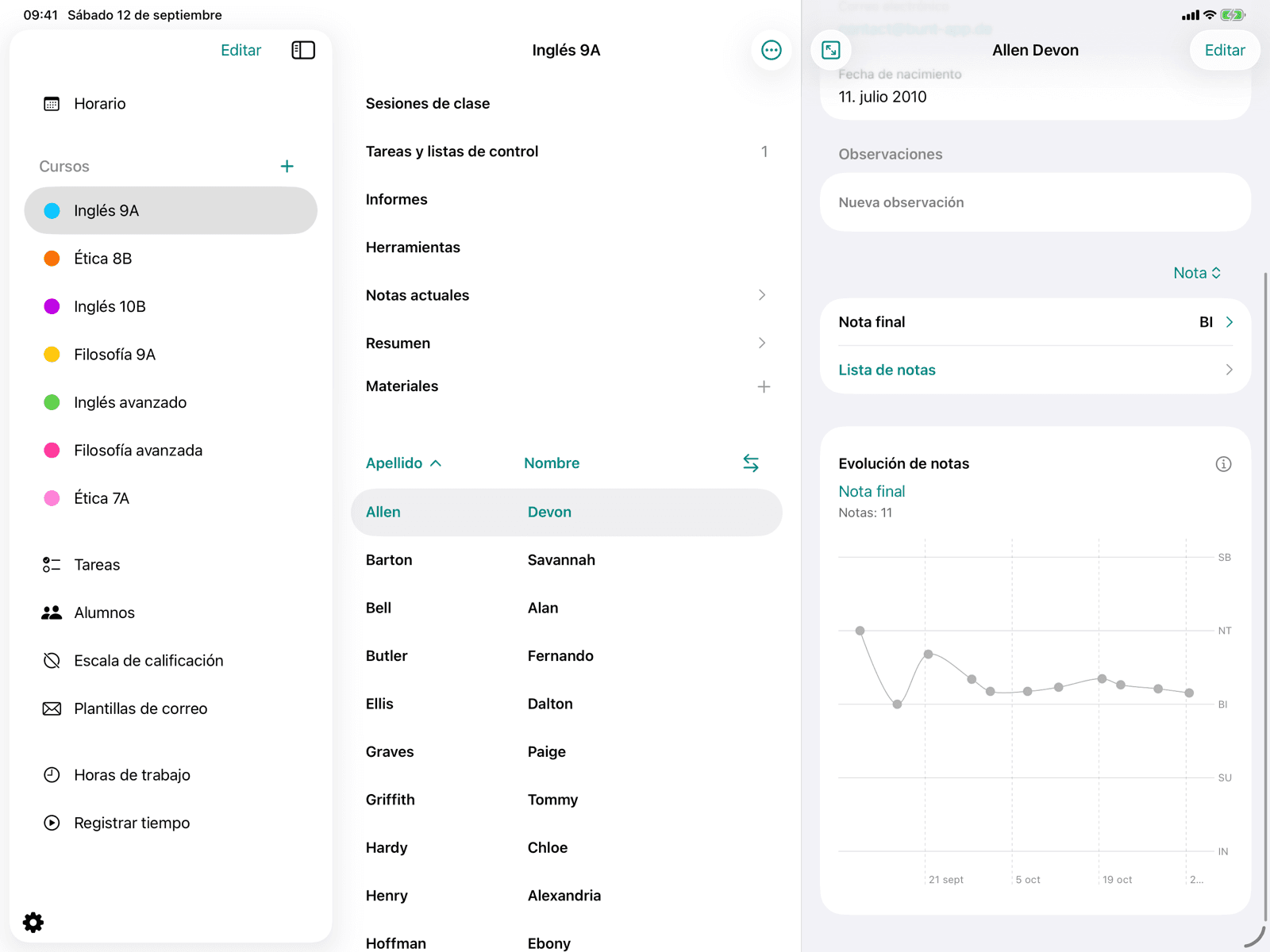Select student Henry Alexandria

(566, 896)
